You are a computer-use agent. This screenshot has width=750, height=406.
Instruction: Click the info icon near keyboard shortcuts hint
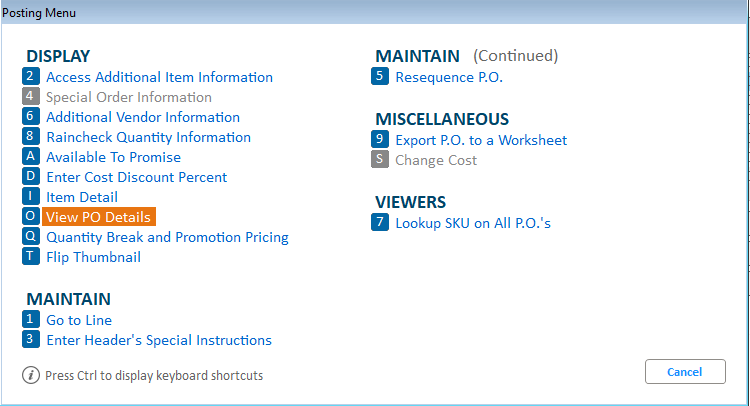click(x=30, y=375)
